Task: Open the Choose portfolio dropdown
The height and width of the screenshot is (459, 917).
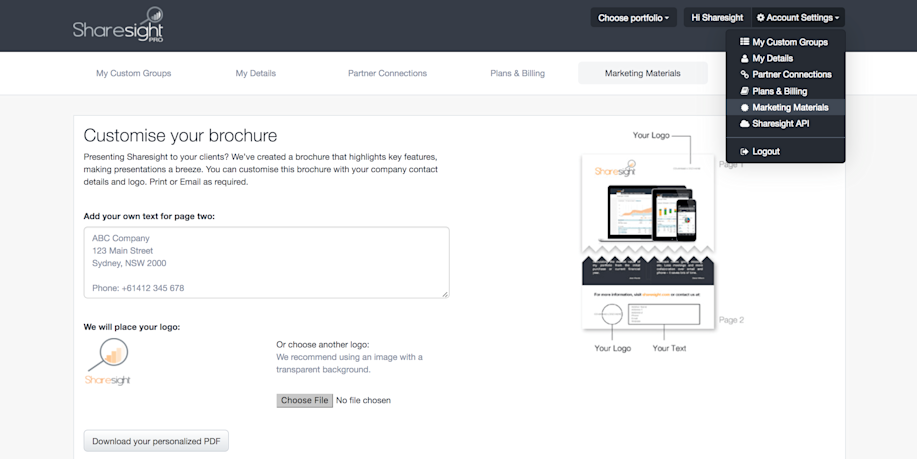Action: pos(633,18)
